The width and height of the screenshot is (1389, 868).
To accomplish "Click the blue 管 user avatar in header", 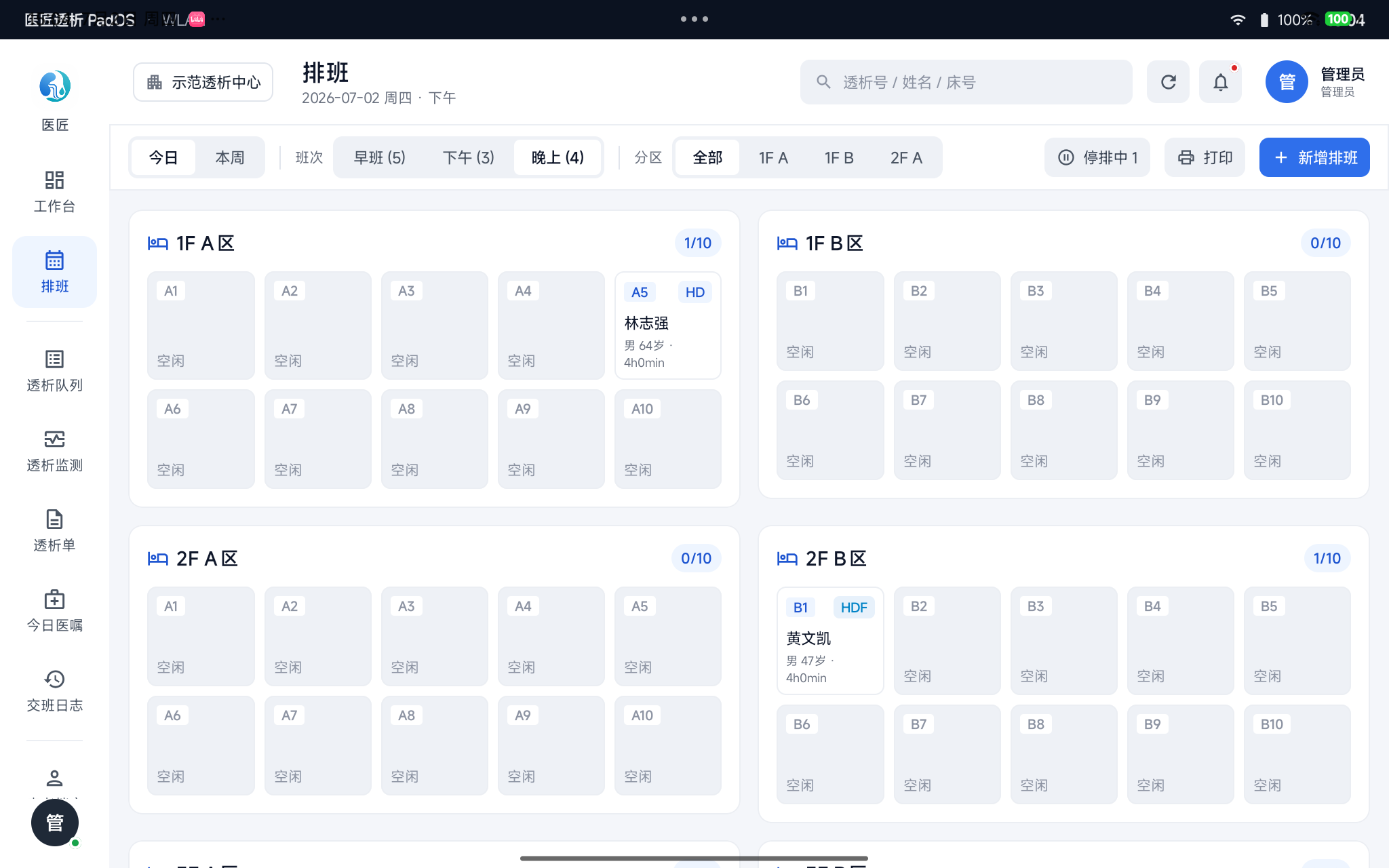I will (x=1287, y=82).
